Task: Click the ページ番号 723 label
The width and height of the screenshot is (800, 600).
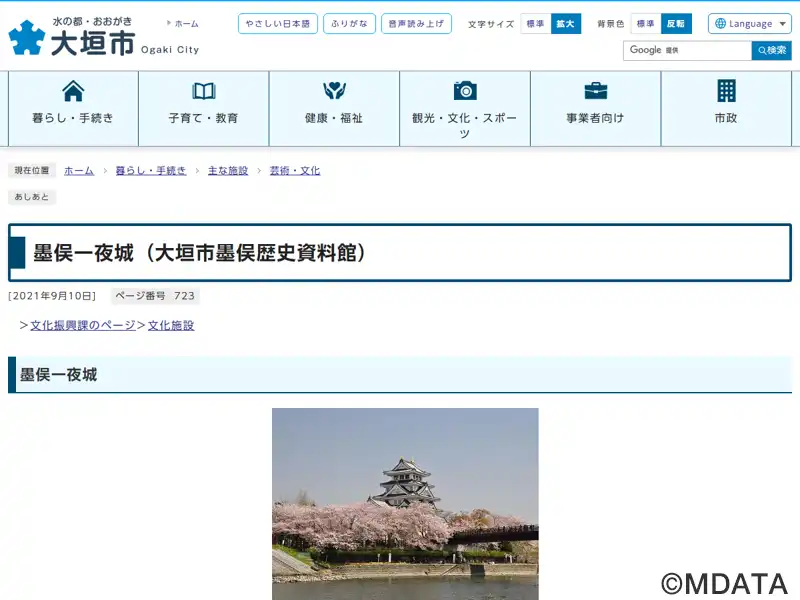Action: tap(155, 296)
